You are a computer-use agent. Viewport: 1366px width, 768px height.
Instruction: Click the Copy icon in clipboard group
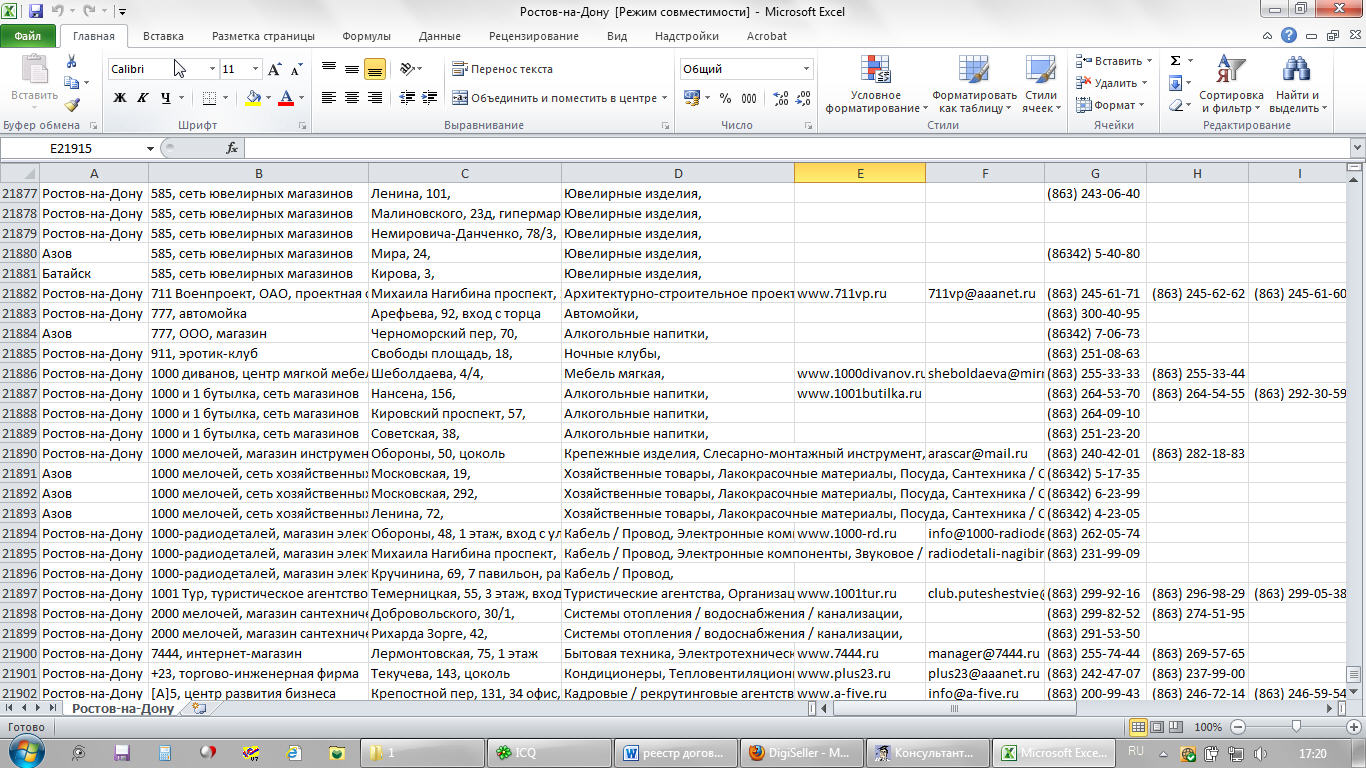pyautogui.click(x=71, y=84)
